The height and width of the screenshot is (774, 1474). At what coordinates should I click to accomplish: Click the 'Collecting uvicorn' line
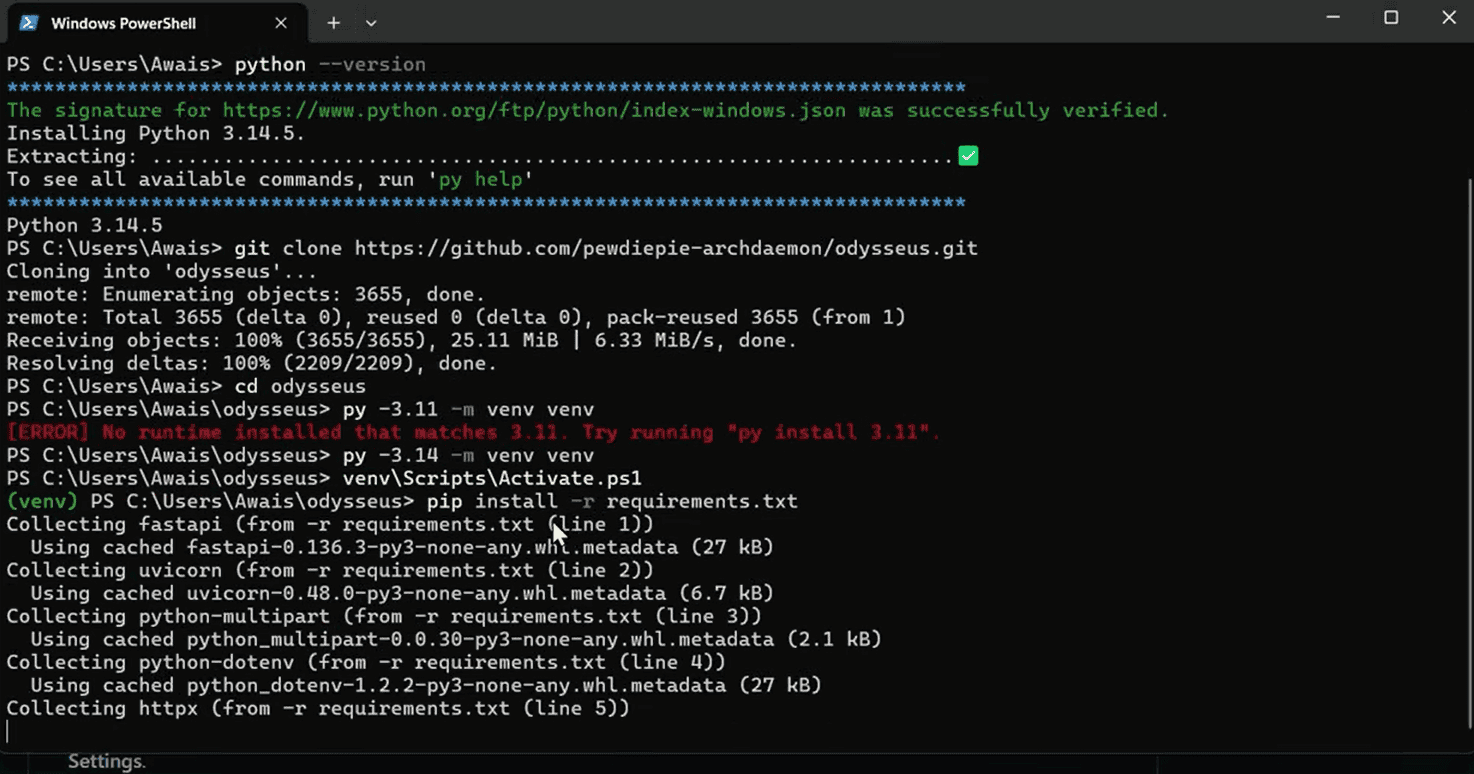click(x=330, y=570)
